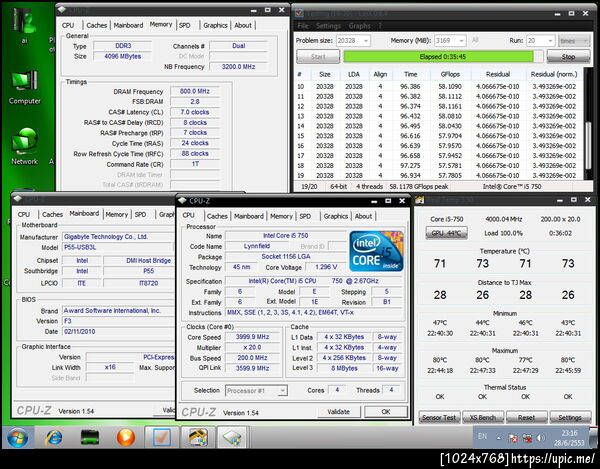Open the volume speaker tray icon
The image size is (600, 469).
click(541, 438)
